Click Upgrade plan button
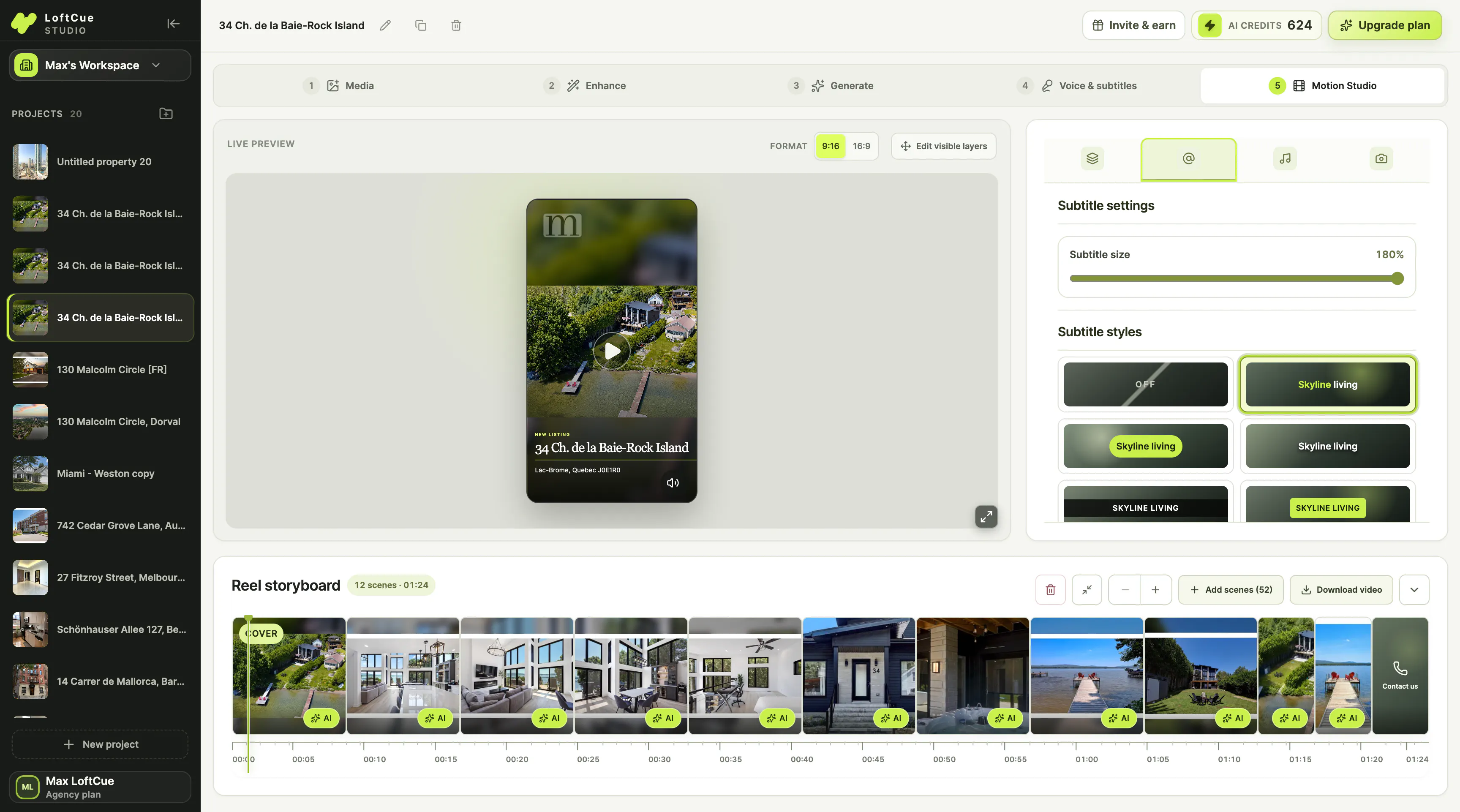 pyautogui.click(x=1385, y=25)
